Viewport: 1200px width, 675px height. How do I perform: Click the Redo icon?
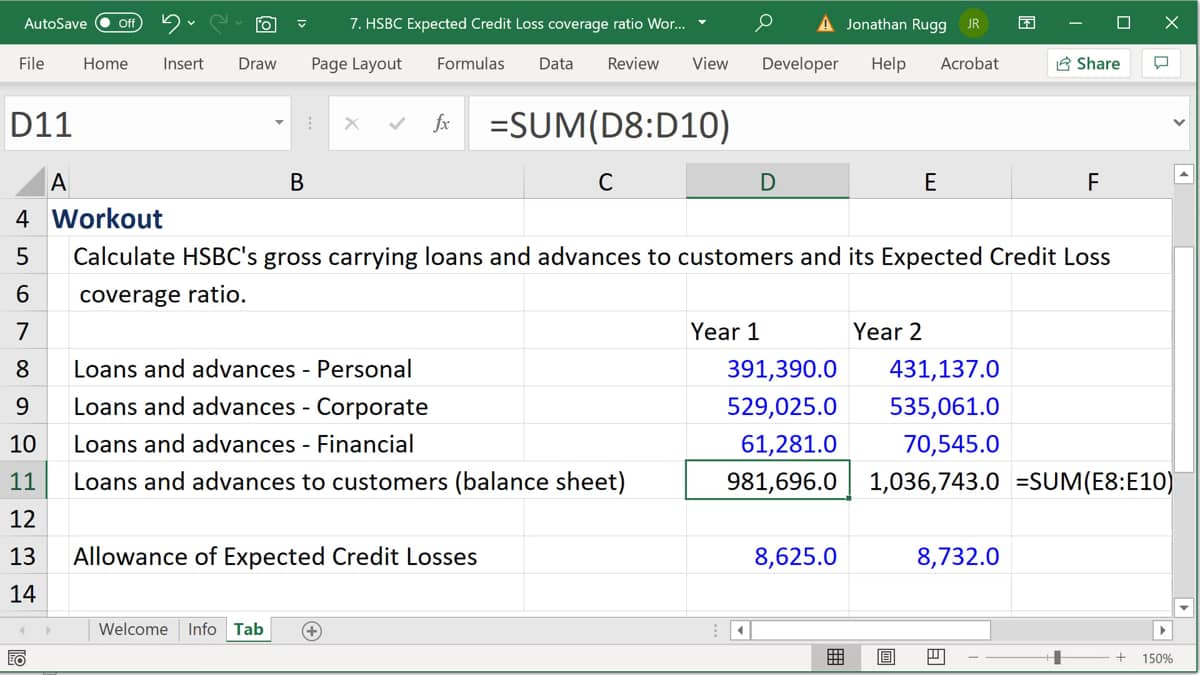coord(218,23)
